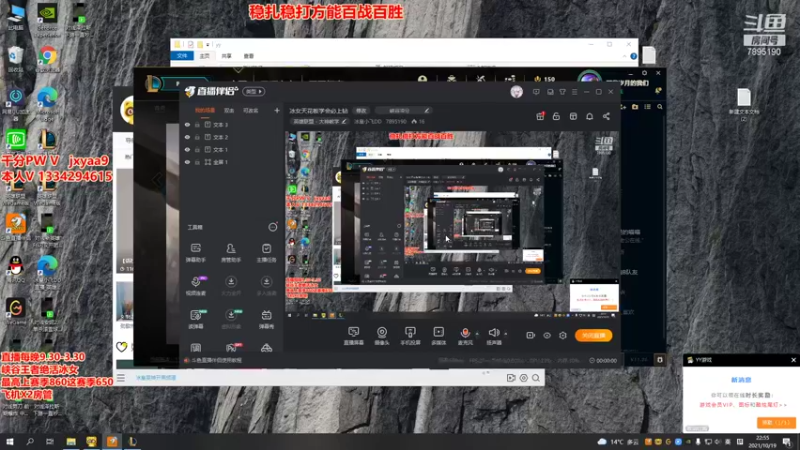Add 多媒体 multimedia source
This screenshot has height=450, width=800.
click(438, 336)
